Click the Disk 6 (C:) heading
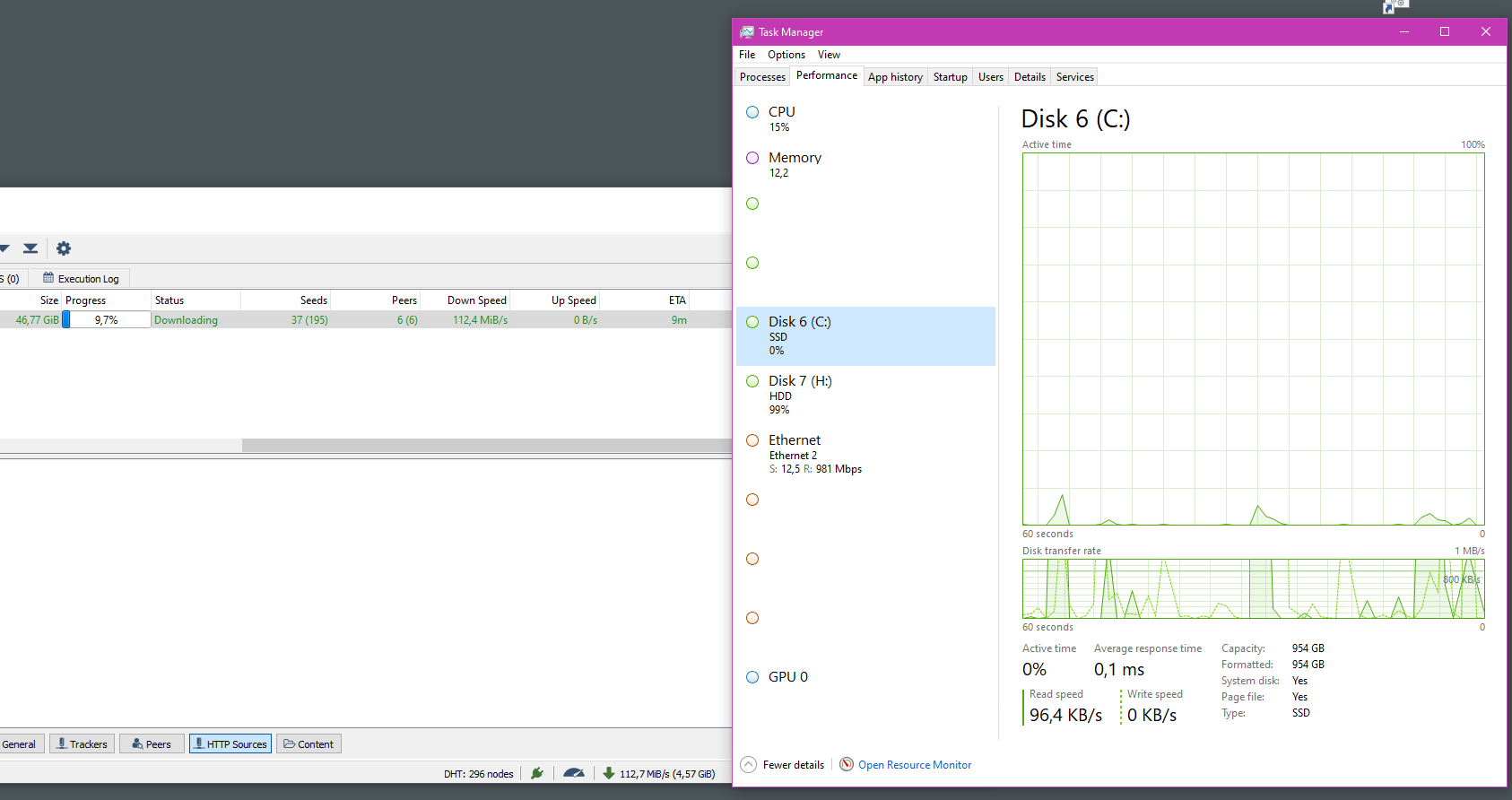Viewport: 1512px width, 800px height. [x=1075, y=118]
